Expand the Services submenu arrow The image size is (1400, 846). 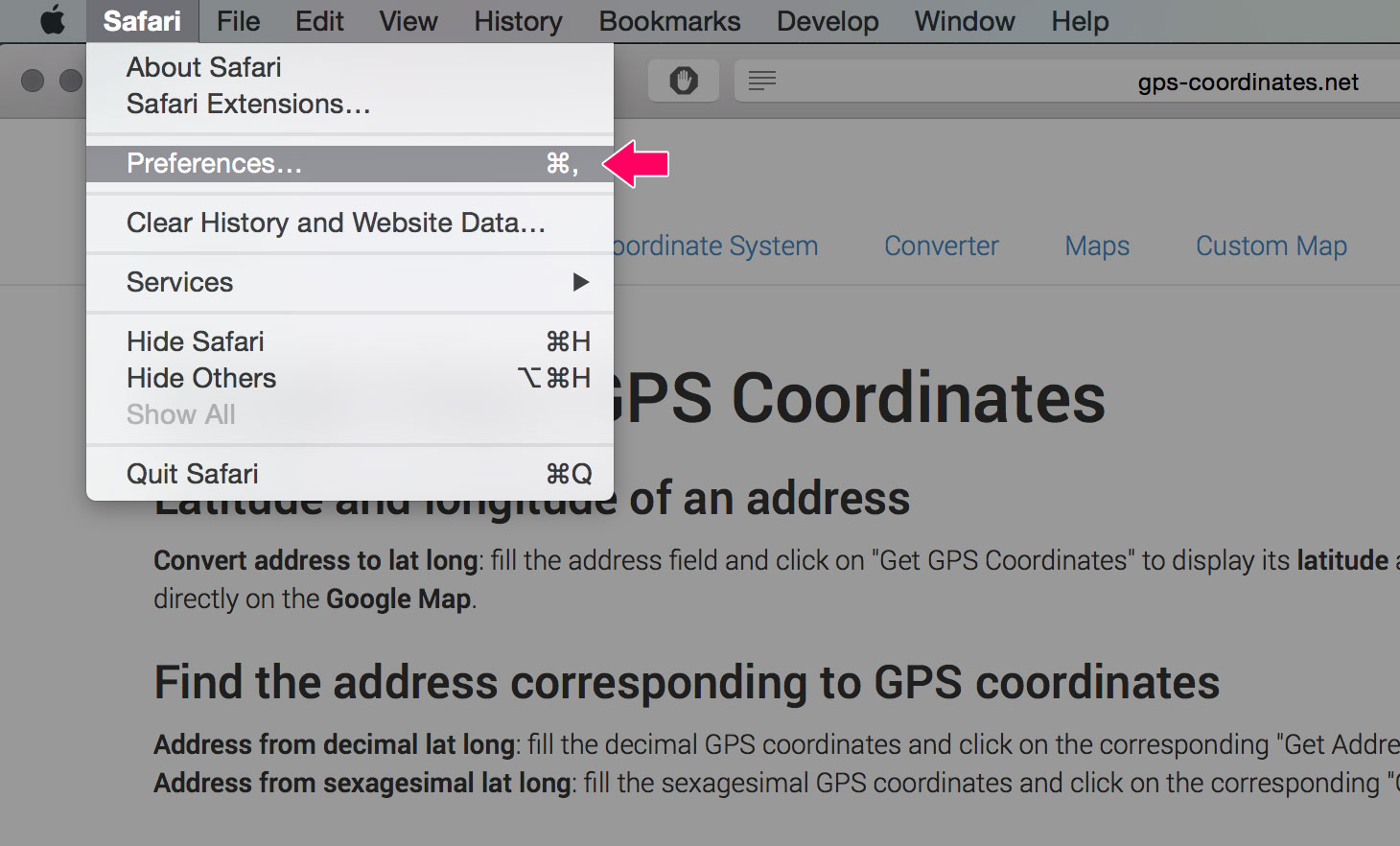pos(580,282)
